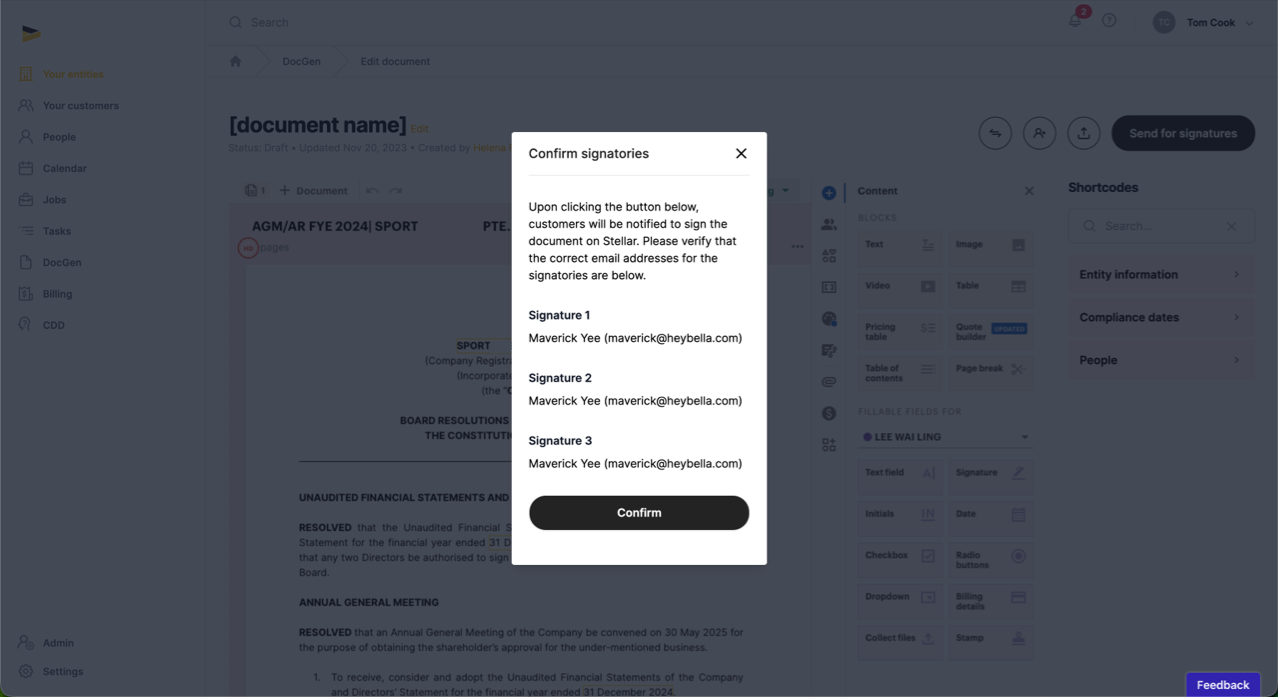Open the LEE WAI LING recipient dropdown
Screen dimensions: 1278x697
[x=945, y=437]
